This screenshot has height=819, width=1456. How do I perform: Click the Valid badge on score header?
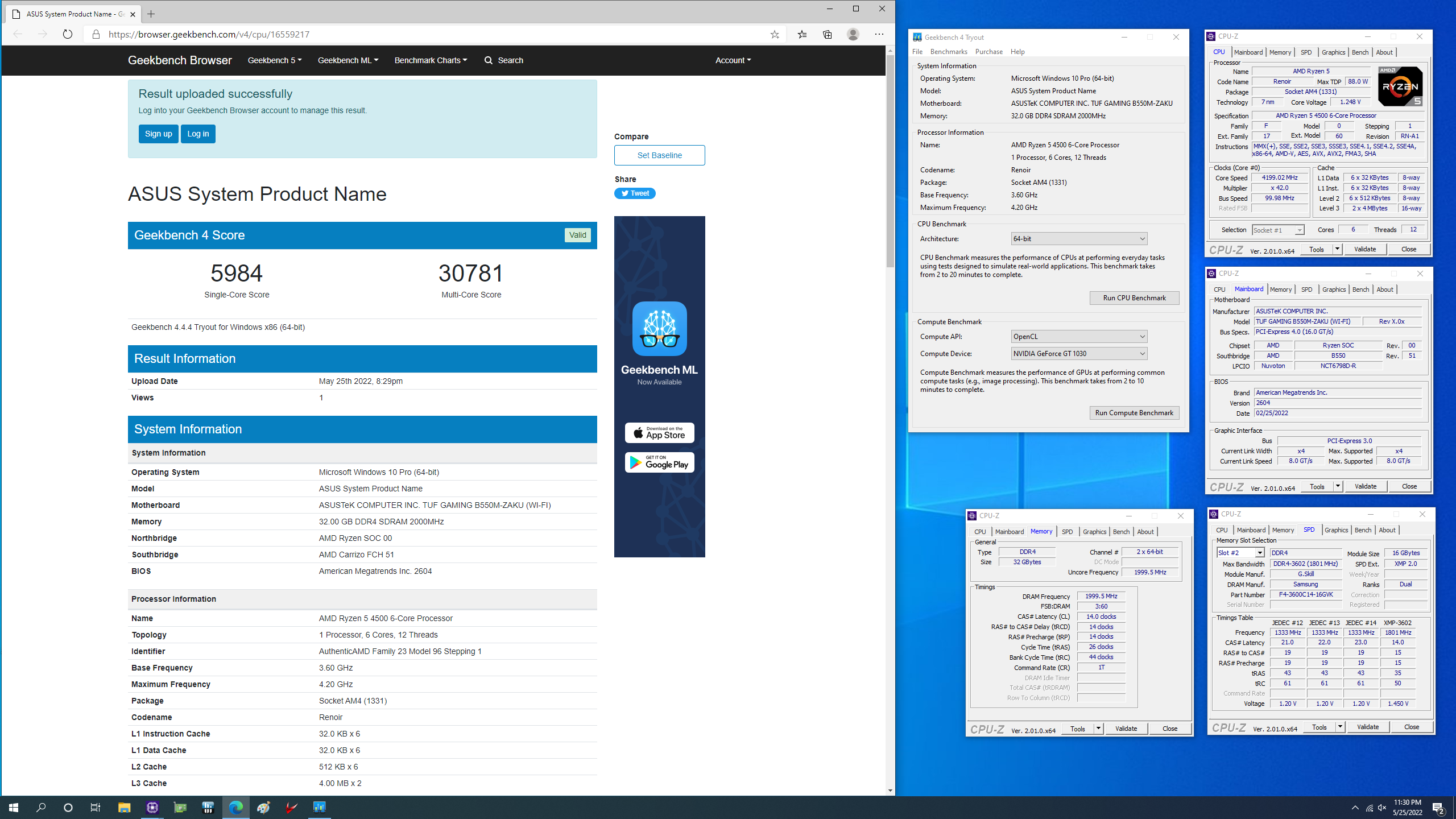click(x=577, y=235)
